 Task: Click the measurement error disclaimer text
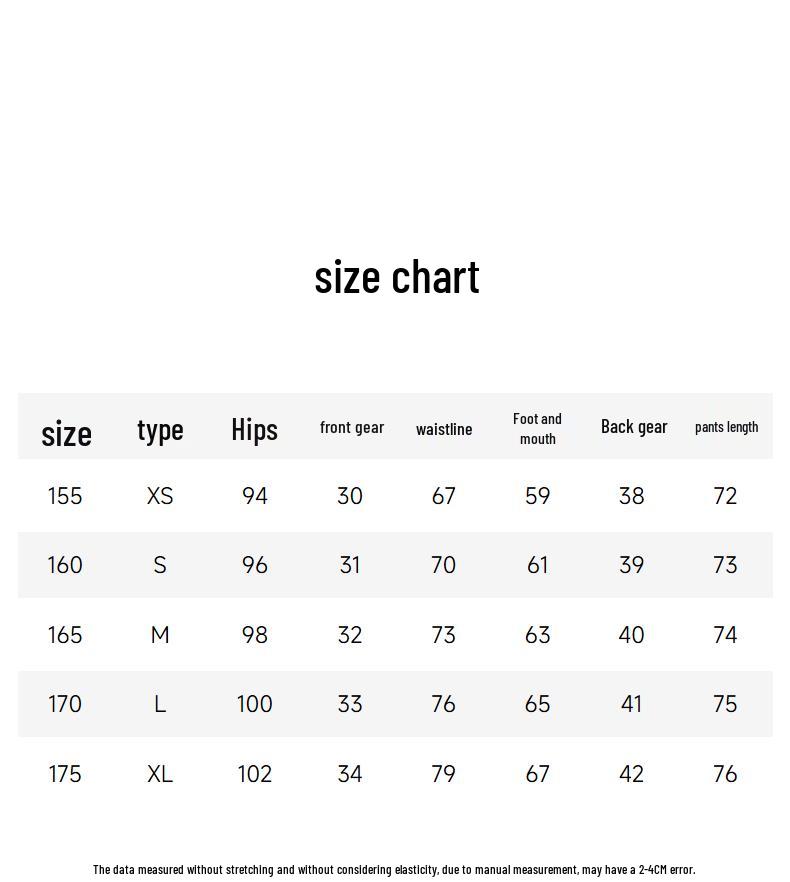[x=394, y=869]
